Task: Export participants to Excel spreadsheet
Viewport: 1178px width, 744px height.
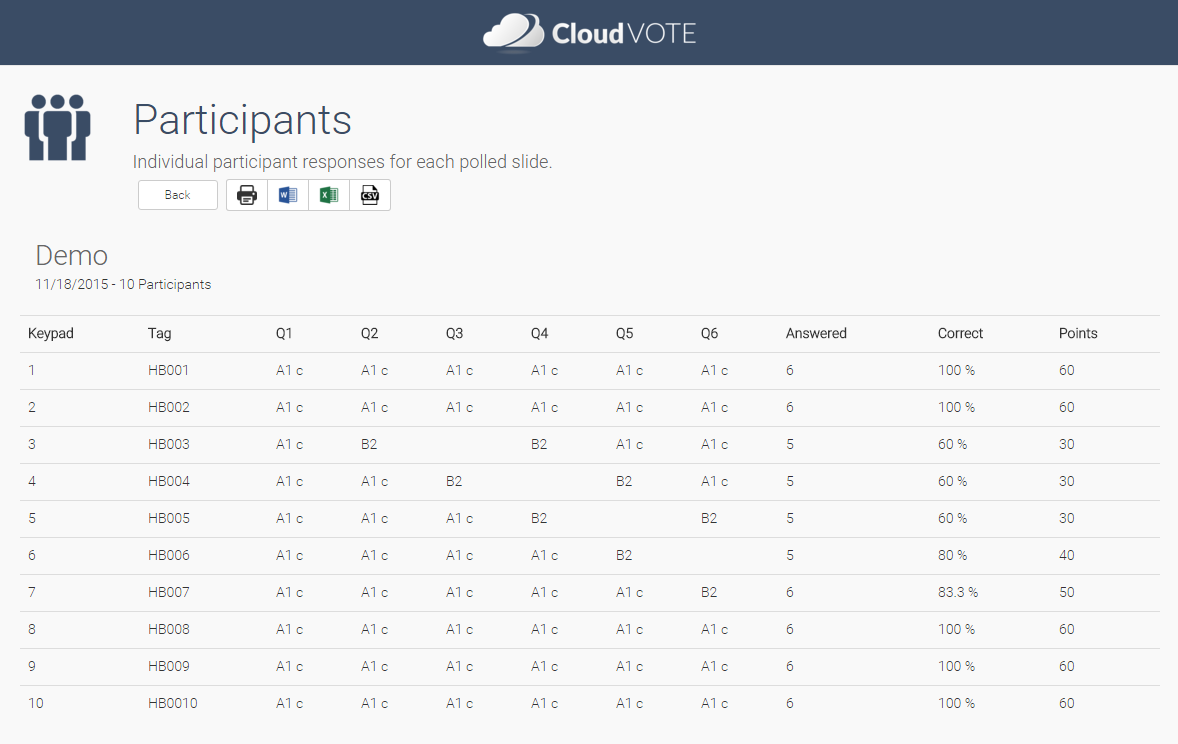Action: (x=329, y=195)
